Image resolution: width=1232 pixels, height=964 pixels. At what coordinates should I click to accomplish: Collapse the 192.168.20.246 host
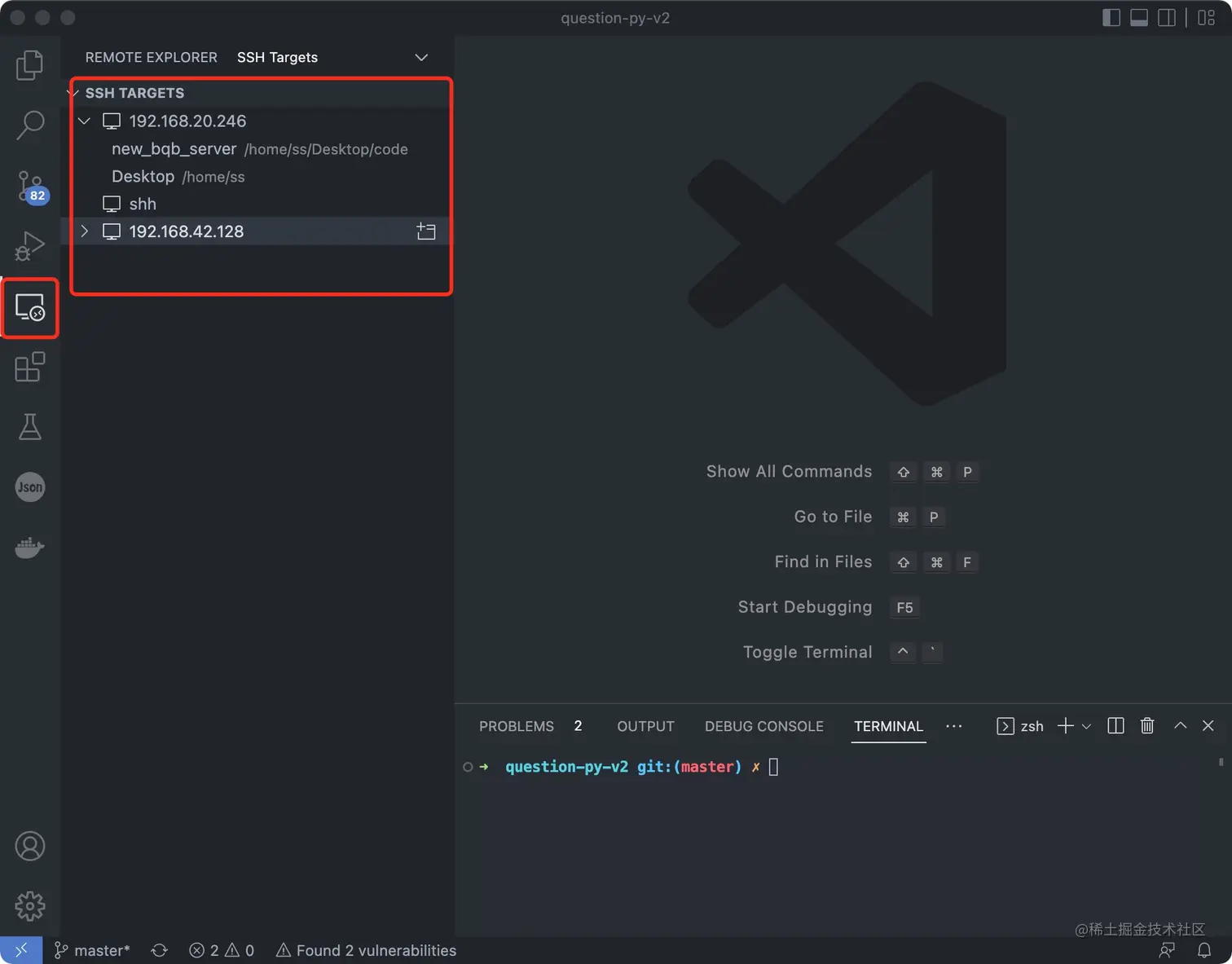click(84, 121)
